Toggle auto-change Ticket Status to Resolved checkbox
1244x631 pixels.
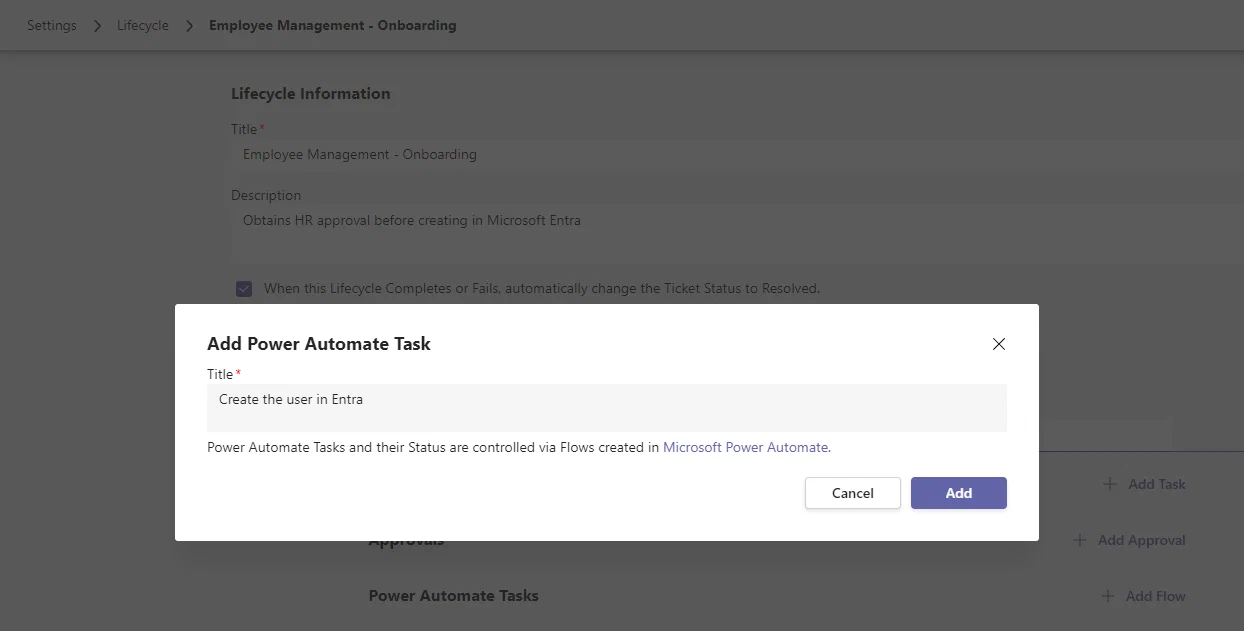pos(244,289)
